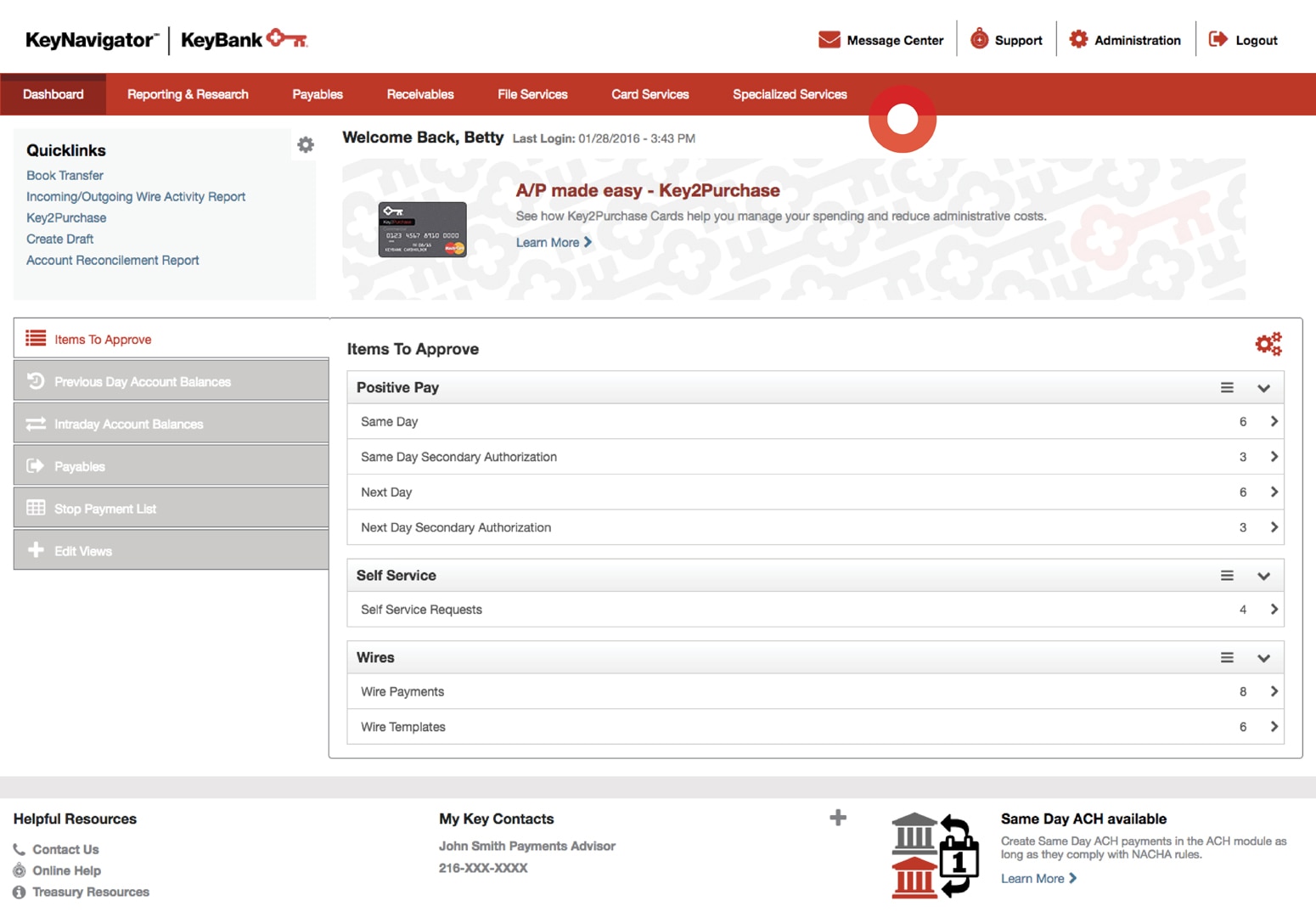The width and height of the screenshot is (1316, 923).
Task: Open Items To Approve settings gears
Action: (x=1268, y=344)
